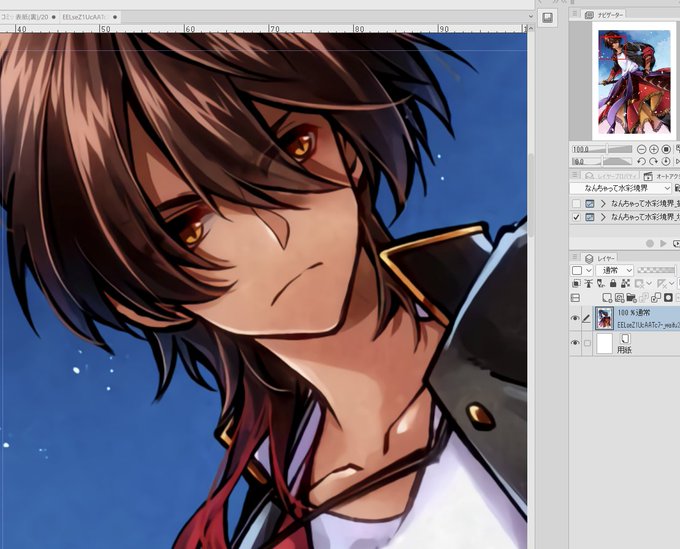Toggle set as reference layer lighthouse icon
This screenshot has width=680, height=549.
coord(588,284)
